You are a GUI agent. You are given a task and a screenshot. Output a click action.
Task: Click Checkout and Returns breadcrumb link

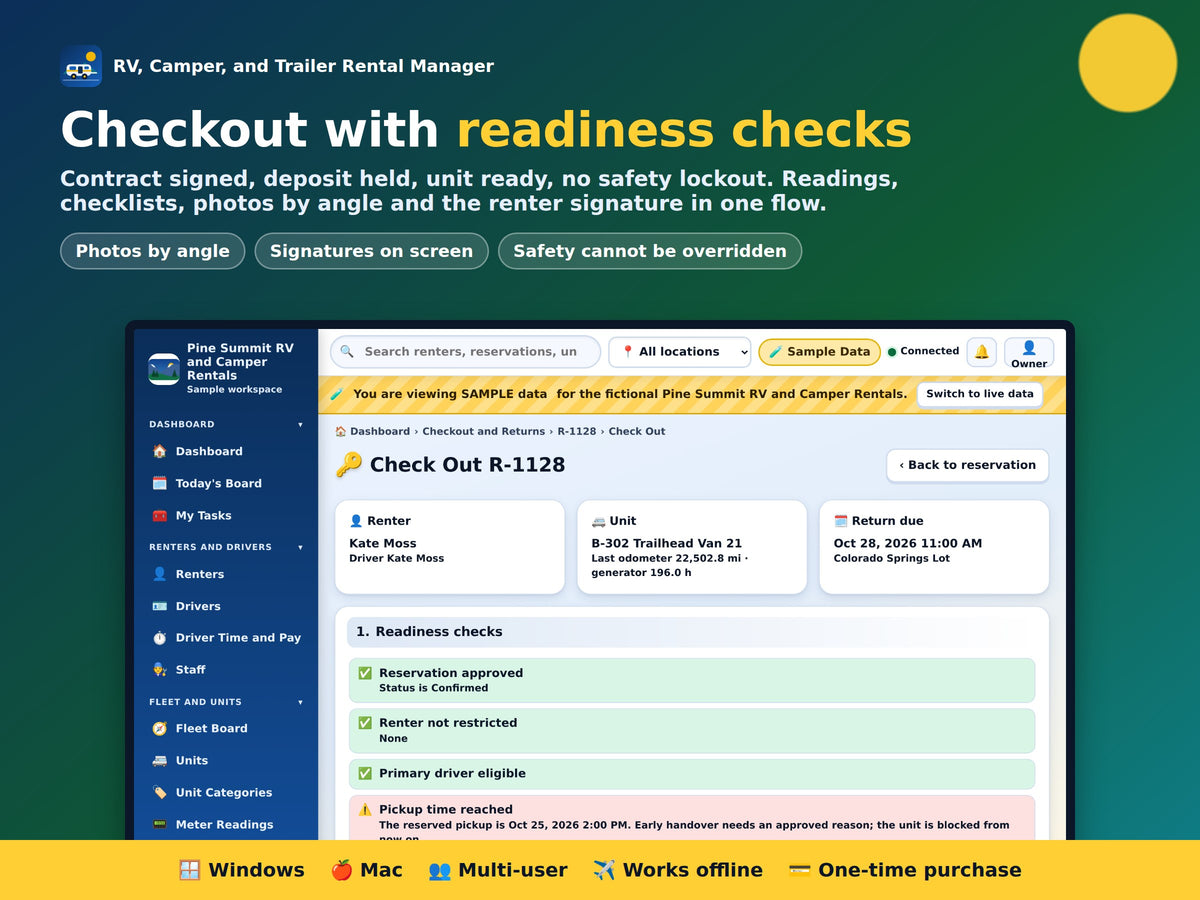click(x=484, y=431)
